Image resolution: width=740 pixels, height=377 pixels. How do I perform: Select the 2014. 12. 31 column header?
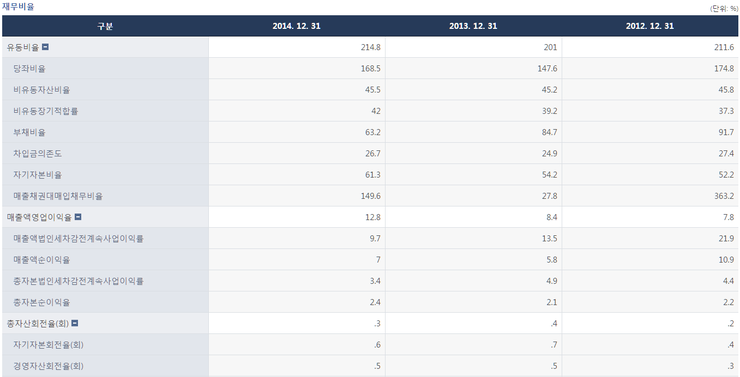(296, 26)
